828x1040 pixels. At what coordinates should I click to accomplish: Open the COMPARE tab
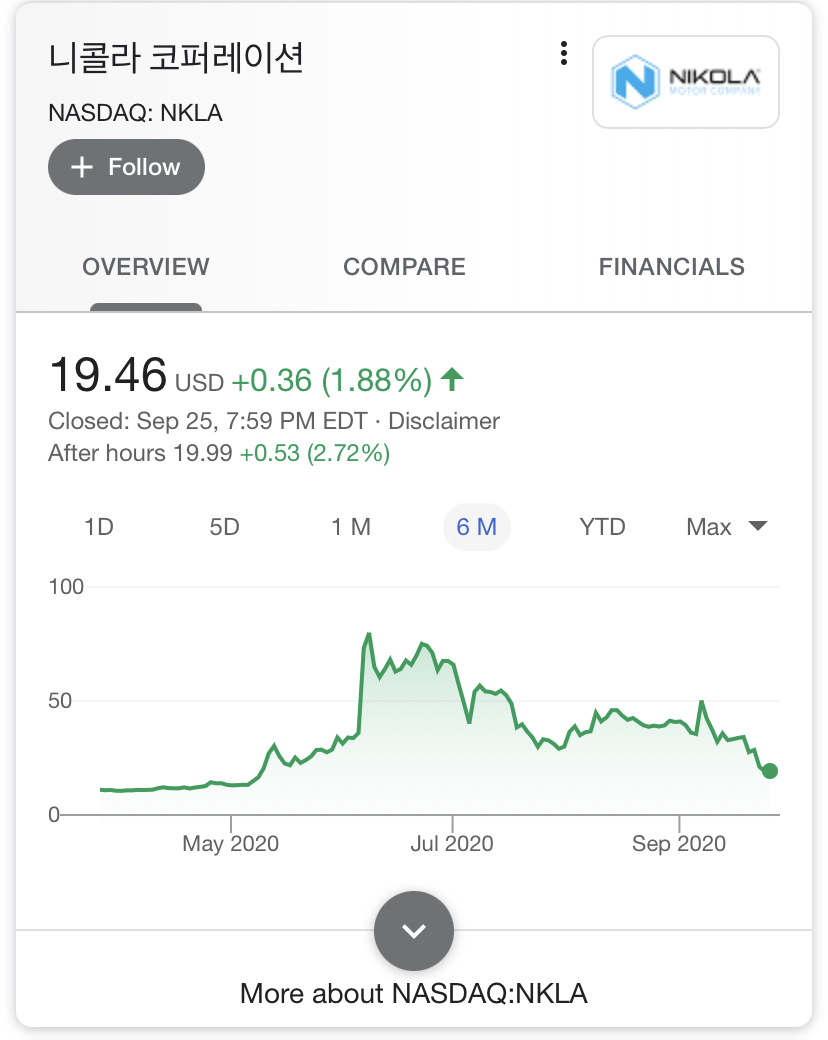click(404, 267)
